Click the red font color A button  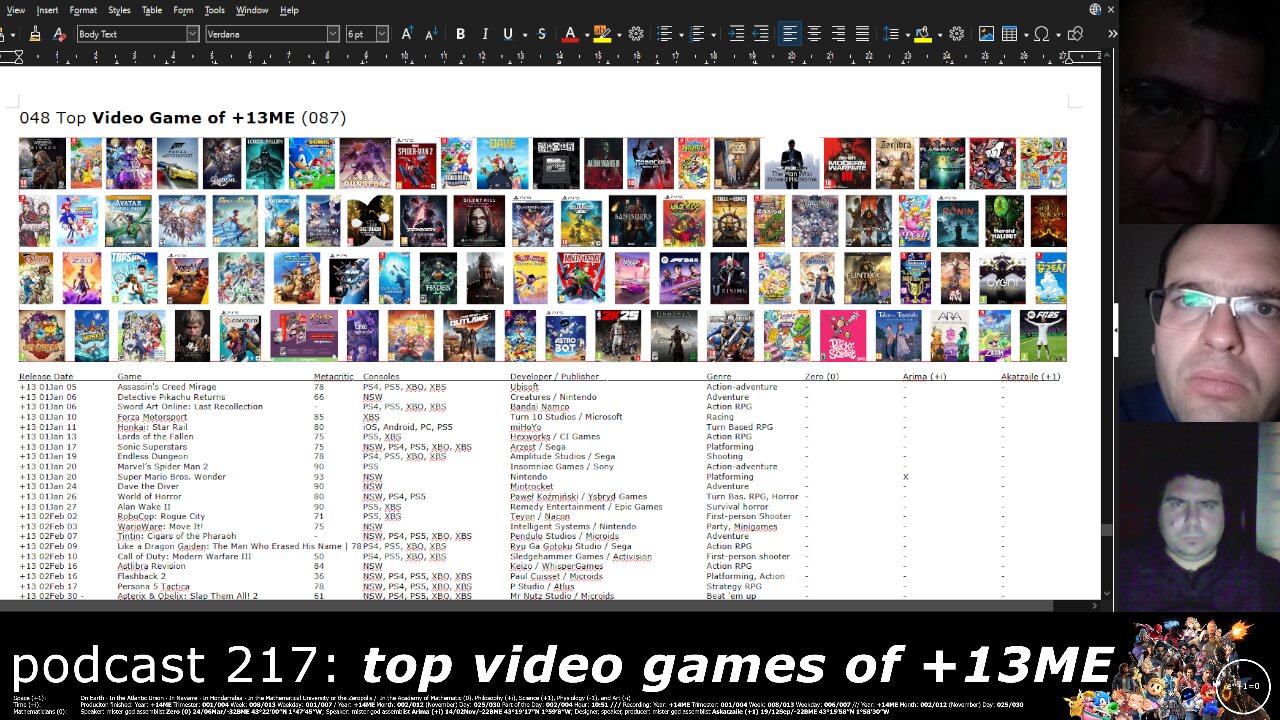click(571, 34)
